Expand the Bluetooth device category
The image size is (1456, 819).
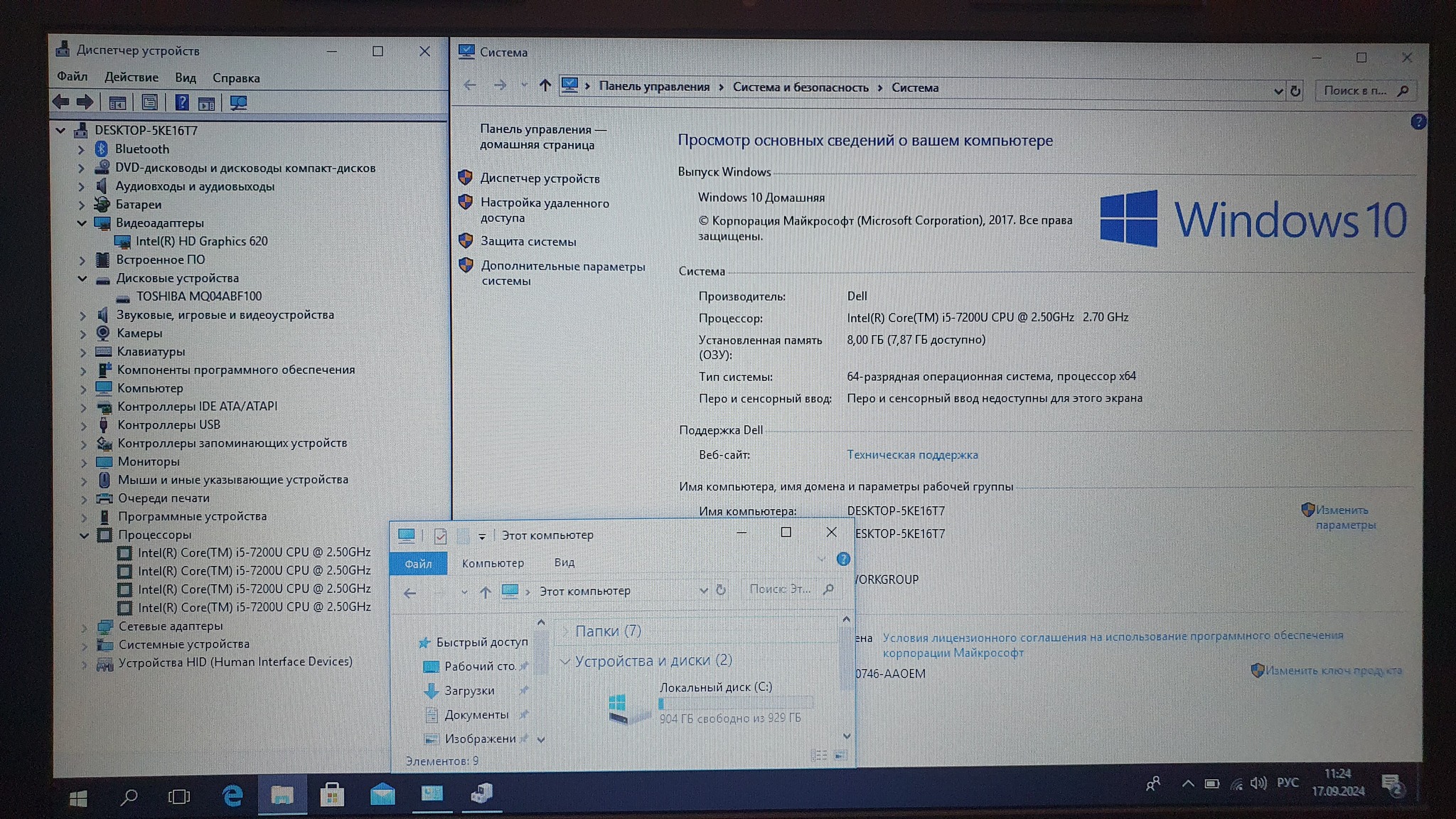[x=81, y=150]
